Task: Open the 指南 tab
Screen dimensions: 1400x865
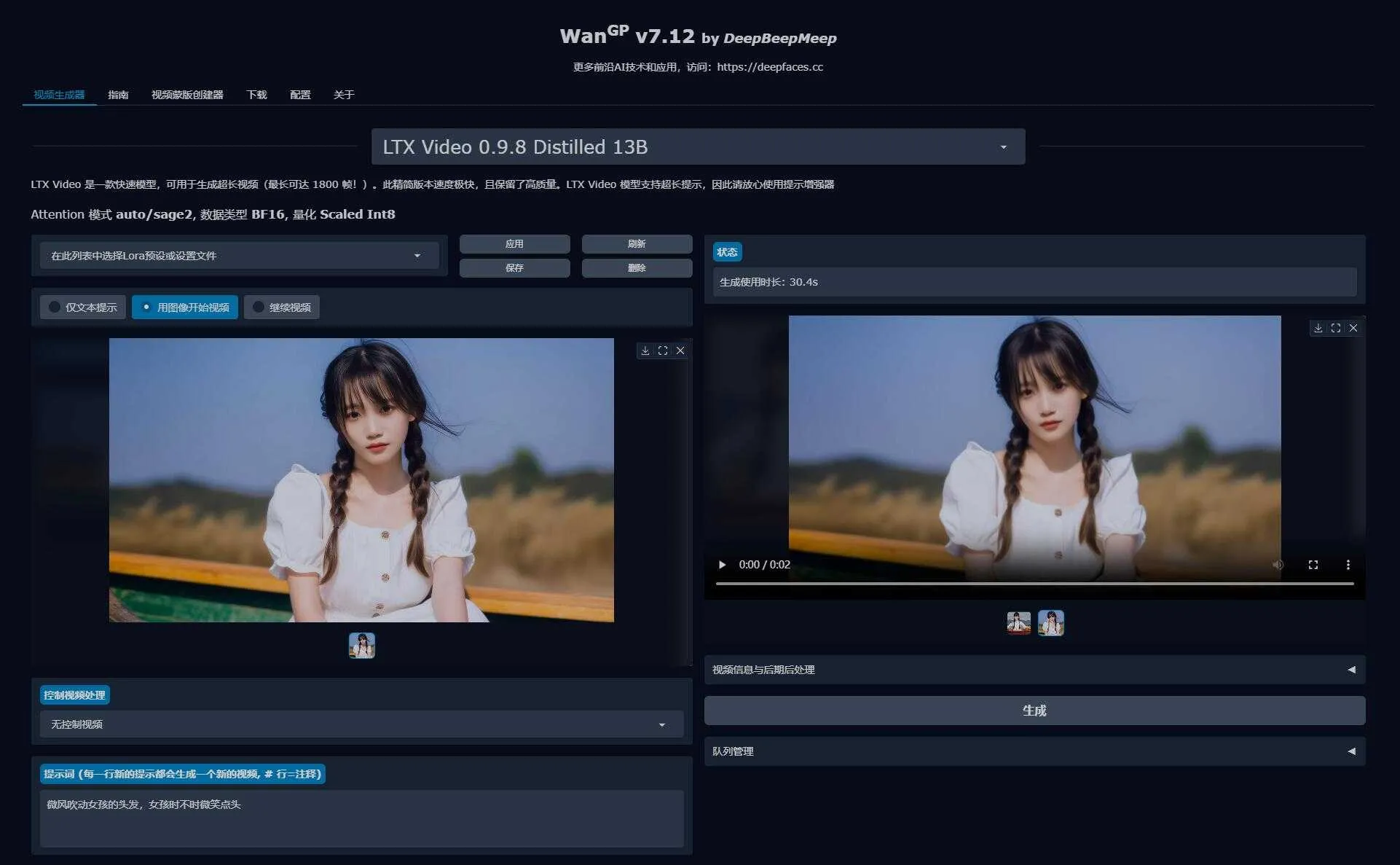Action: point(118,95)
